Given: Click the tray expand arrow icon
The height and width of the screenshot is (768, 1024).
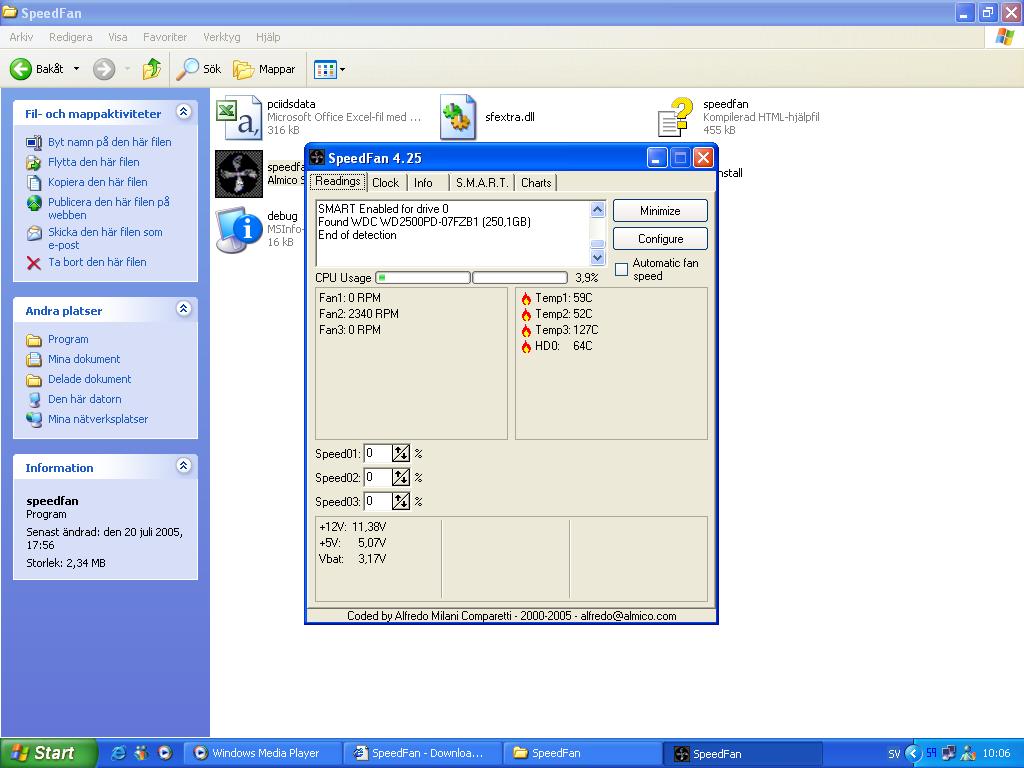Looking at the screenshot, I should click(x=913, y=753).
